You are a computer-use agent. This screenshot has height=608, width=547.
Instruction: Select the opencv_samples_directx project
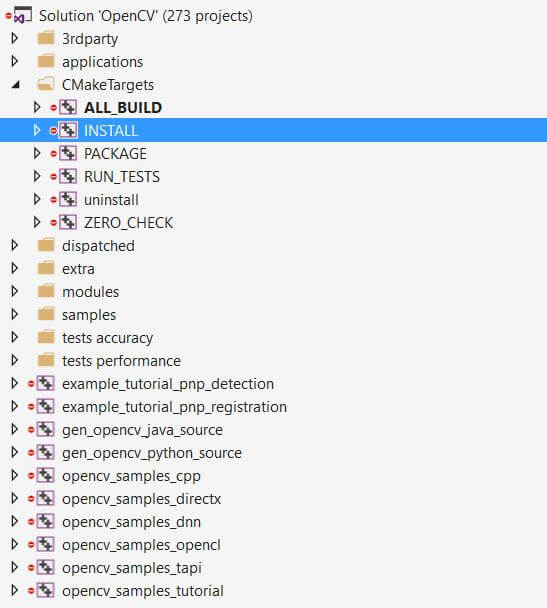click(141, 499)
